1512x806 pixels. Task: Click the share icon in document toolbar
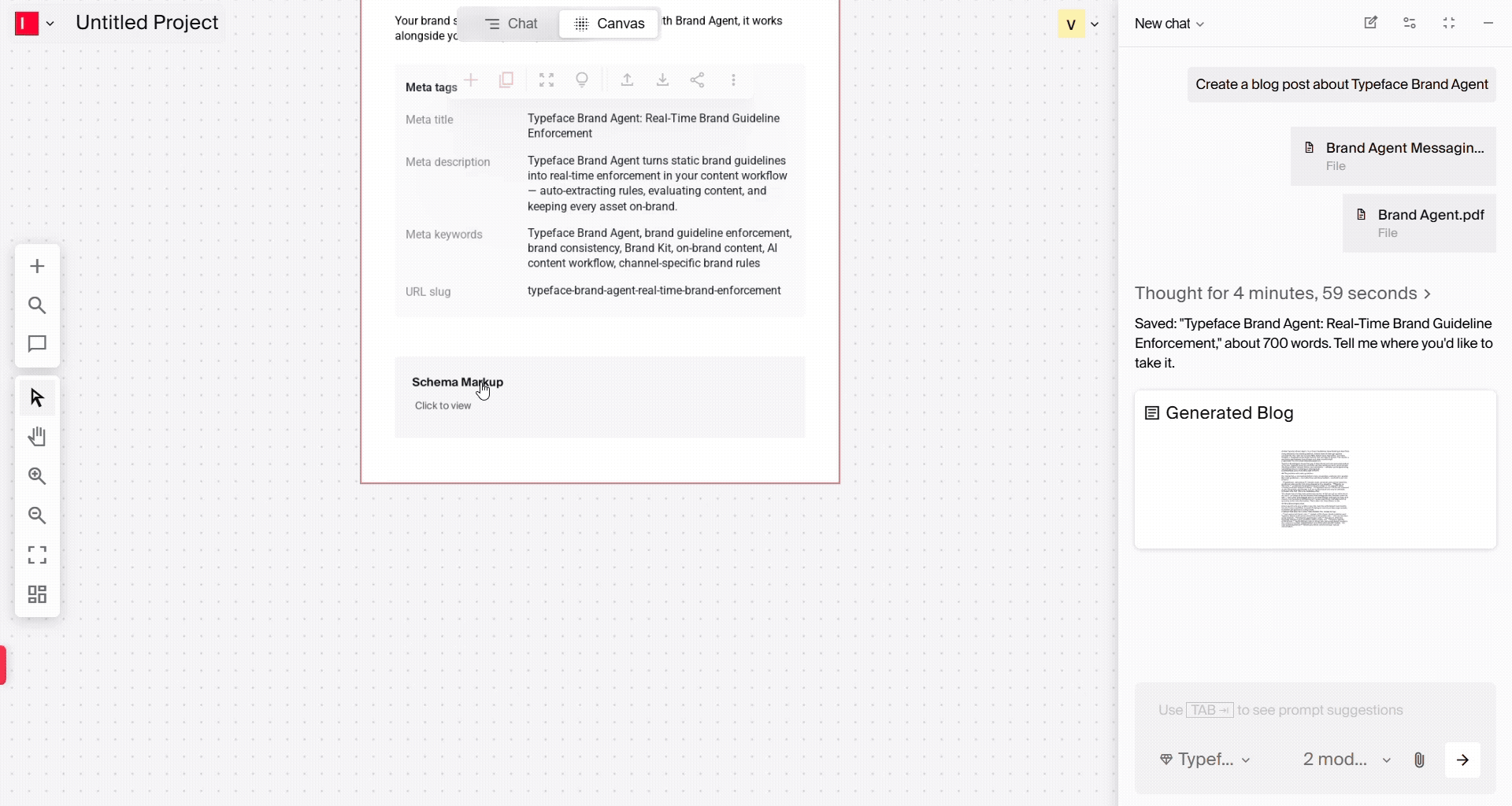click(x=697, y=79)
